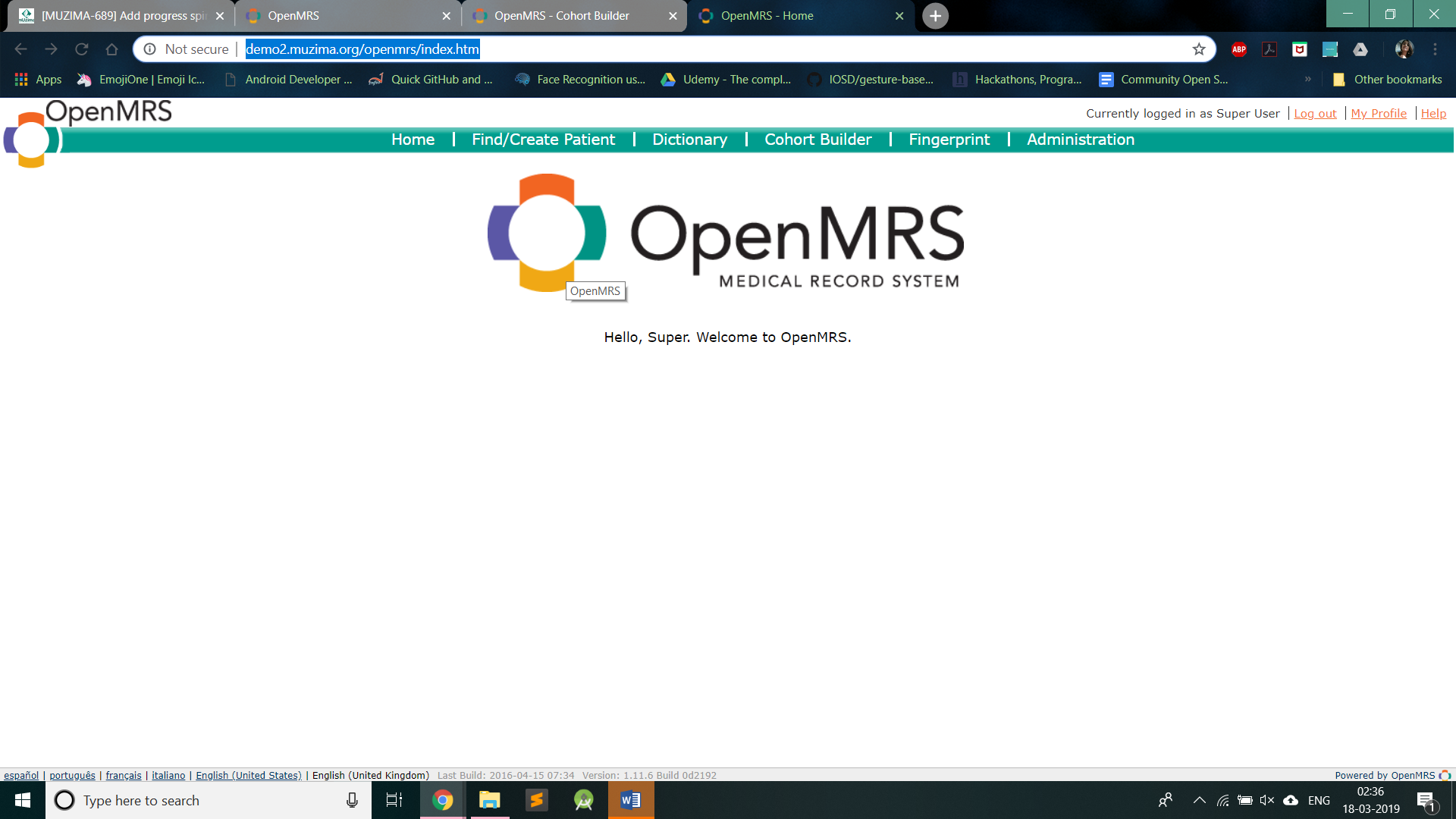The height and width of the screenshot is (819, 1456).
Task: Reload the current page
Action: point(81,49)
